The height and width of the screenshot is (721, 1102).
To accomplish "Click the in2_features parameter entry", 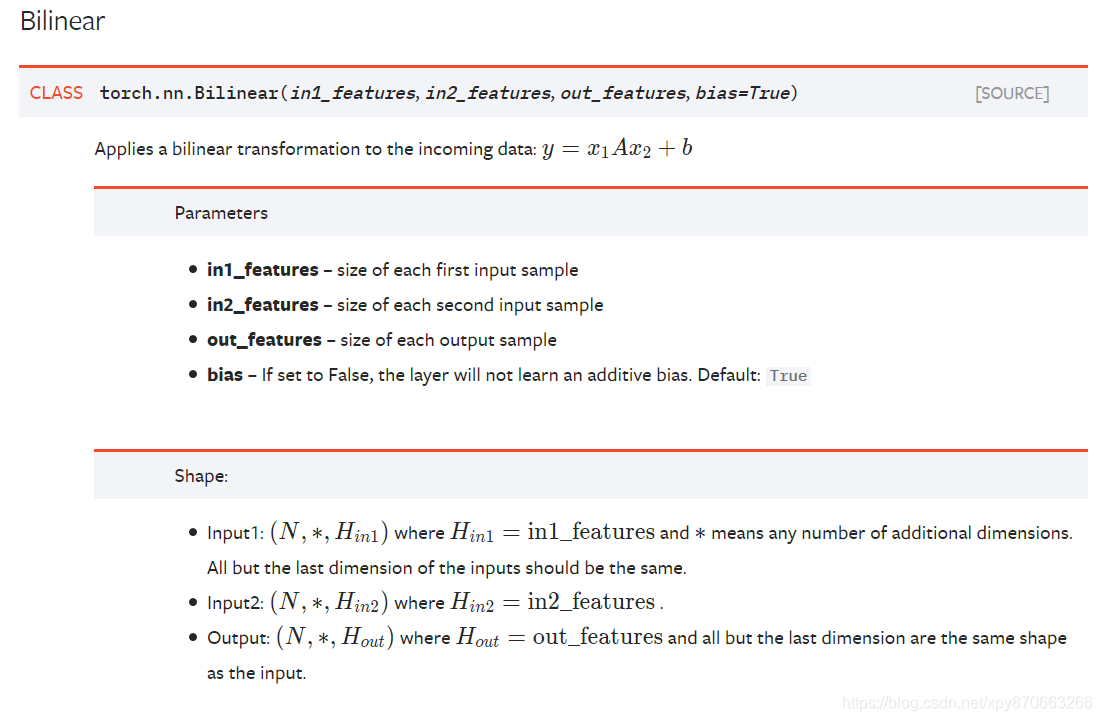I will click(405, 305).
